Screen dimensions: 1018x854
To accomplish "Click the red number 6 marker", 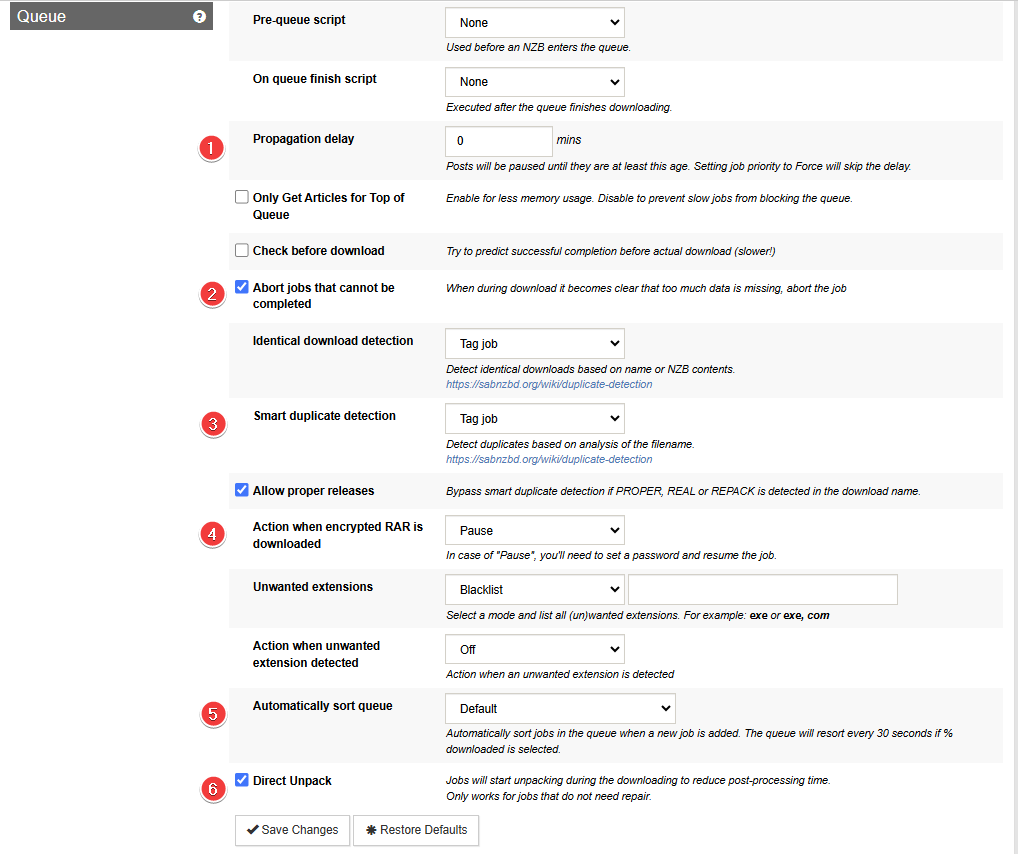I will point(211,789).
